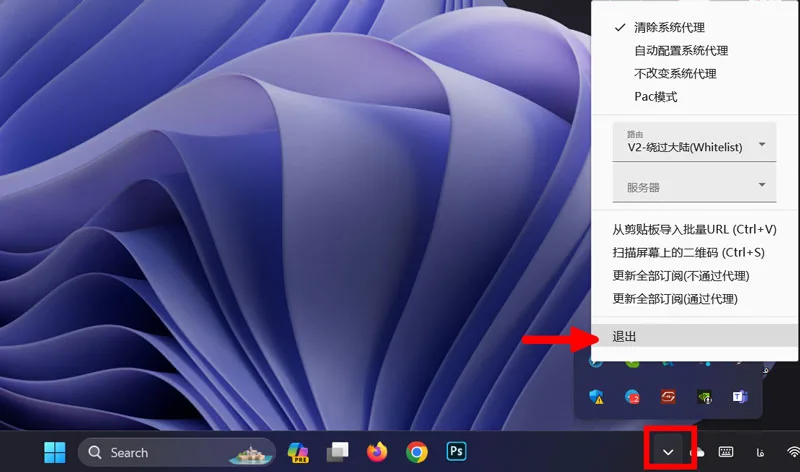
Task: Click the Microsoft Teams tray icon
Action: tap(741, 397)
